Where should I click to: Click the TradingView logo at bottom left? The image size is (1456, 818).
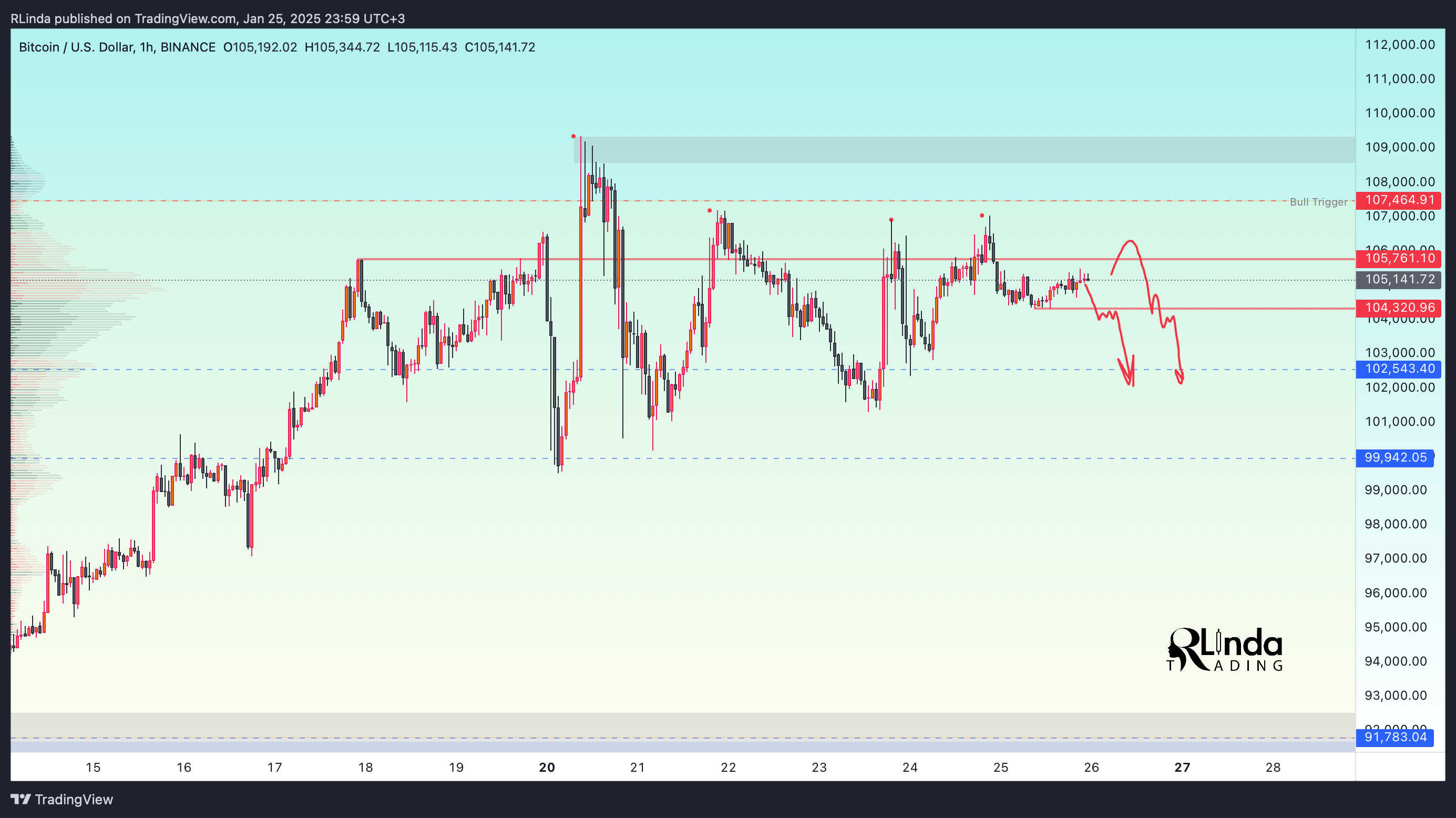point(62,799)
